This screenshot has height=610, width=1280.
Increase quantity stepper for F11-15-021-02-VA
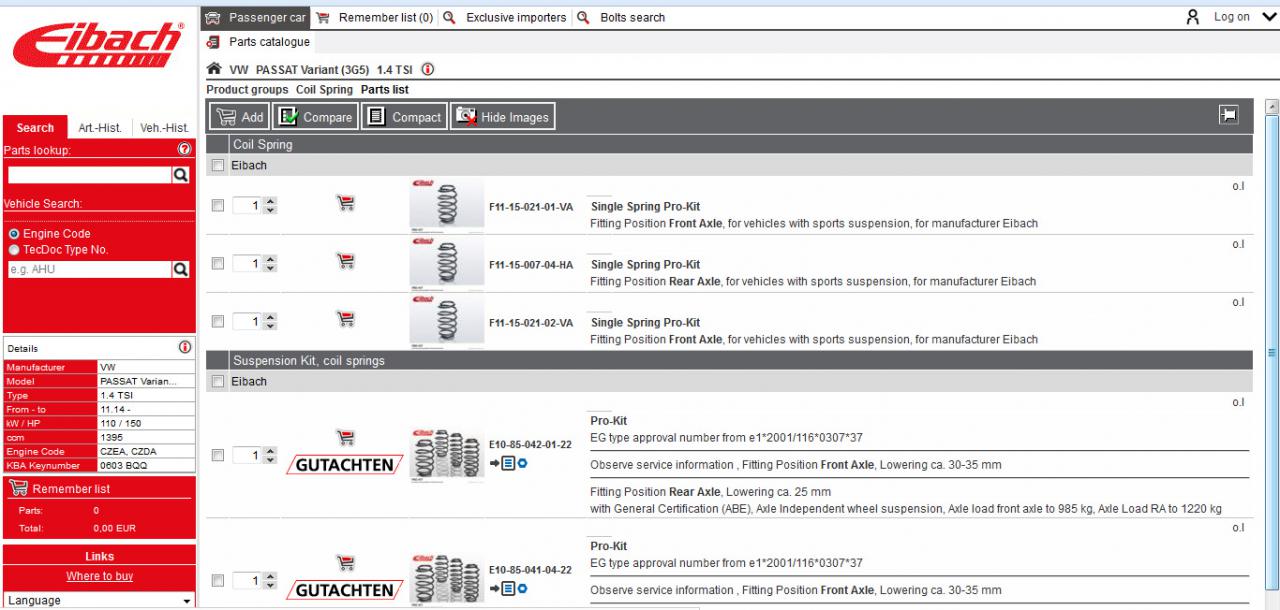[270, 317]
